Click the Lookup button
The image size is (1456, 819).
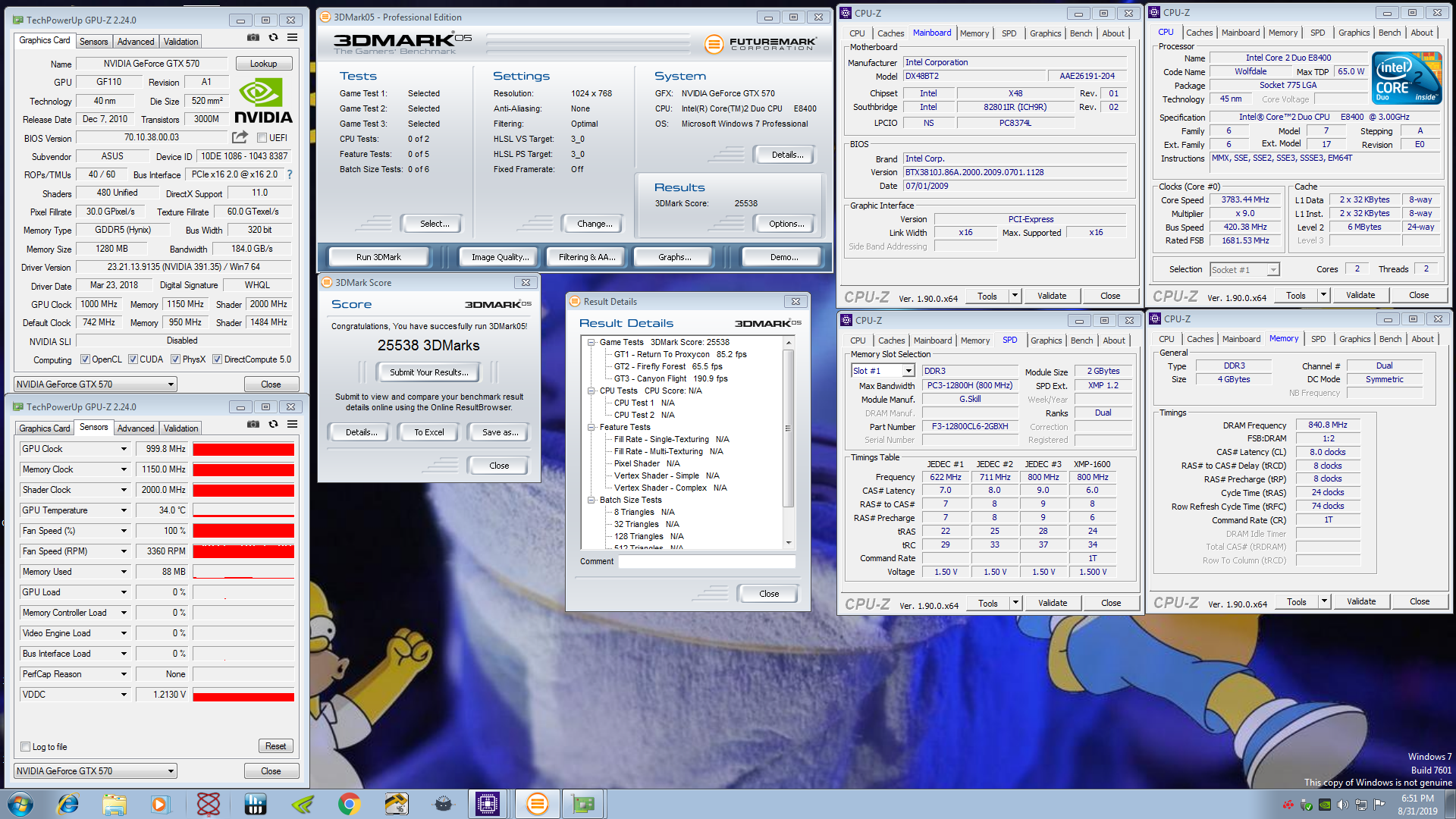(263, 64)
